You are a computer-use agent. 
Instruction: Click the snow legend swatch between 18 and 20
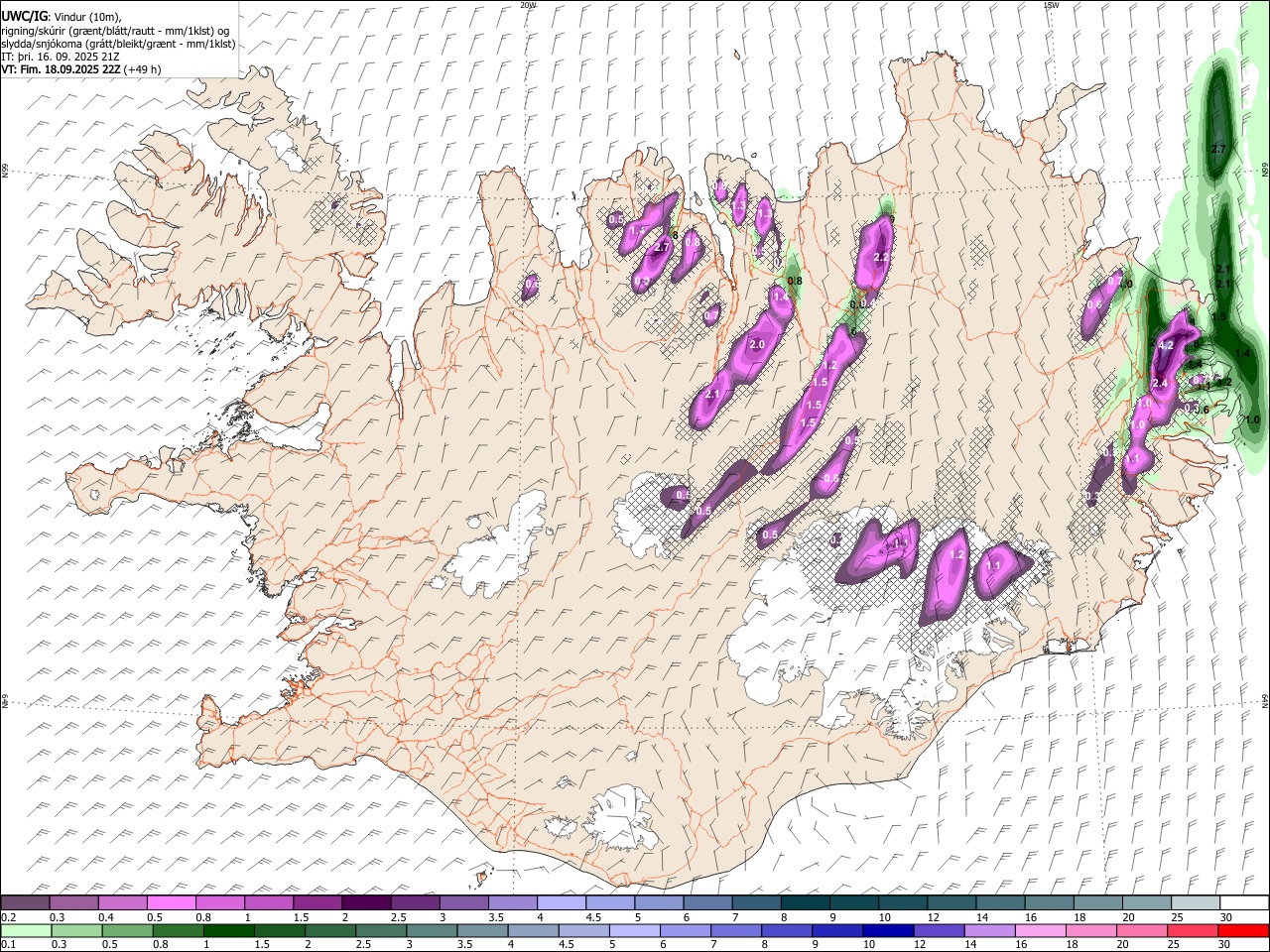point(1096,903)
